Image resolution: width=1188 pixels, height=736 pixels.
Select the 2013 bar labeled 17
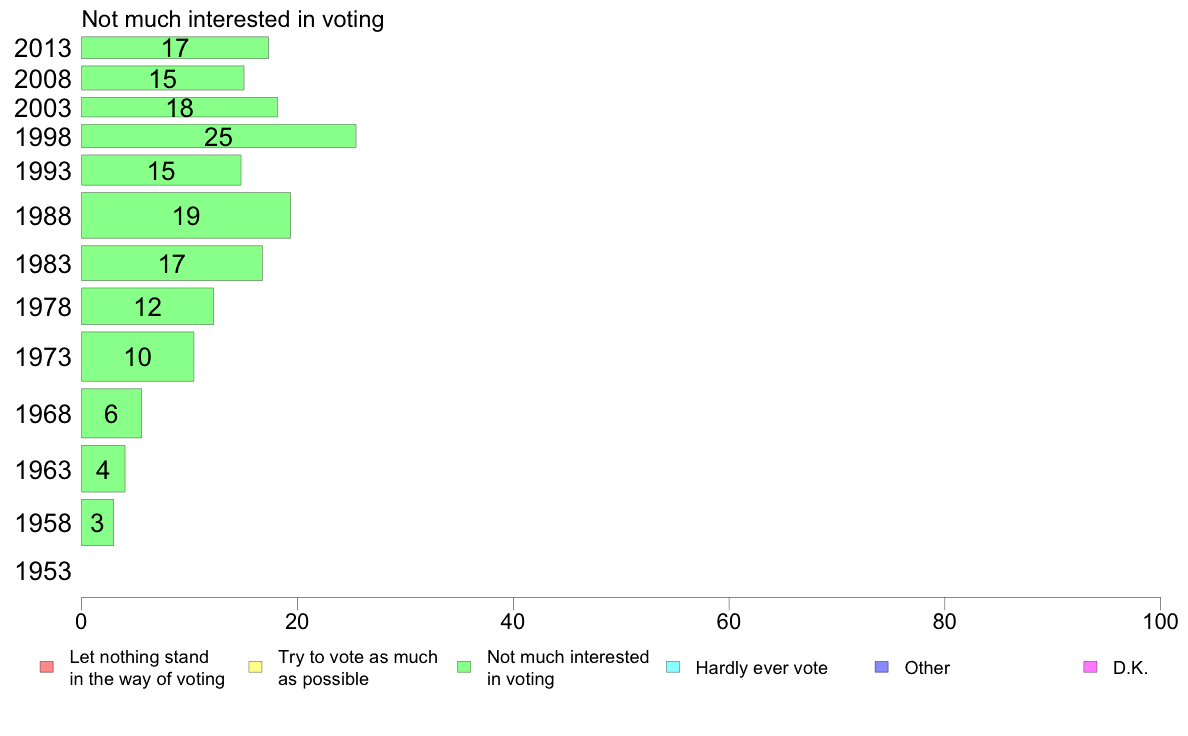tap(175, 48)
